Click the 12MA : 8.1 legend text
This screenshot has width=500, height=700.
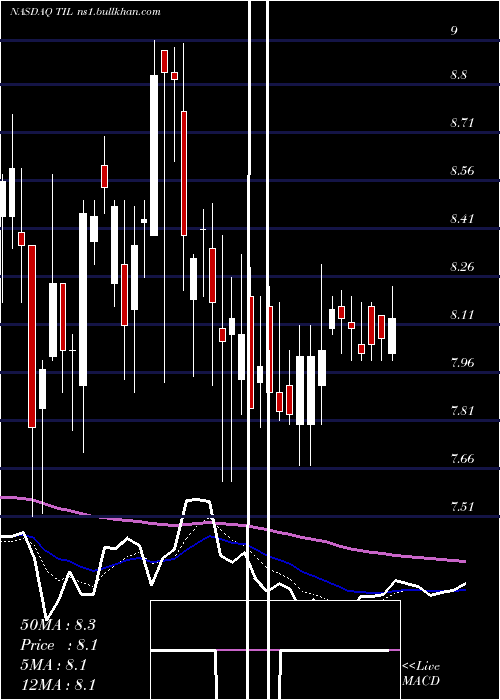click(x=58, y=684)
